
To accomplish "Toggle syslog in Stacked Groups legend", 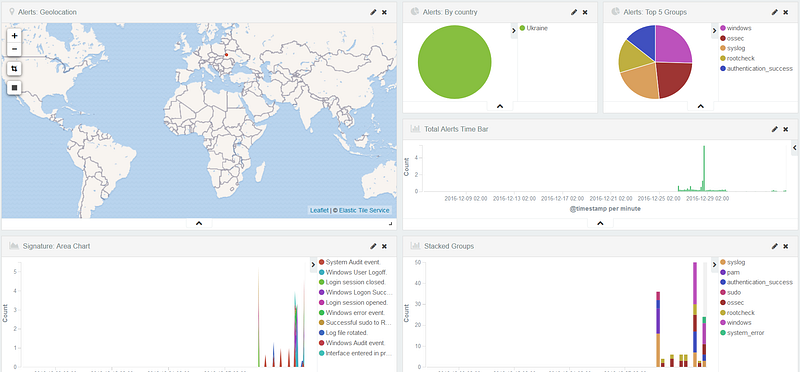I will click(733, 262).
